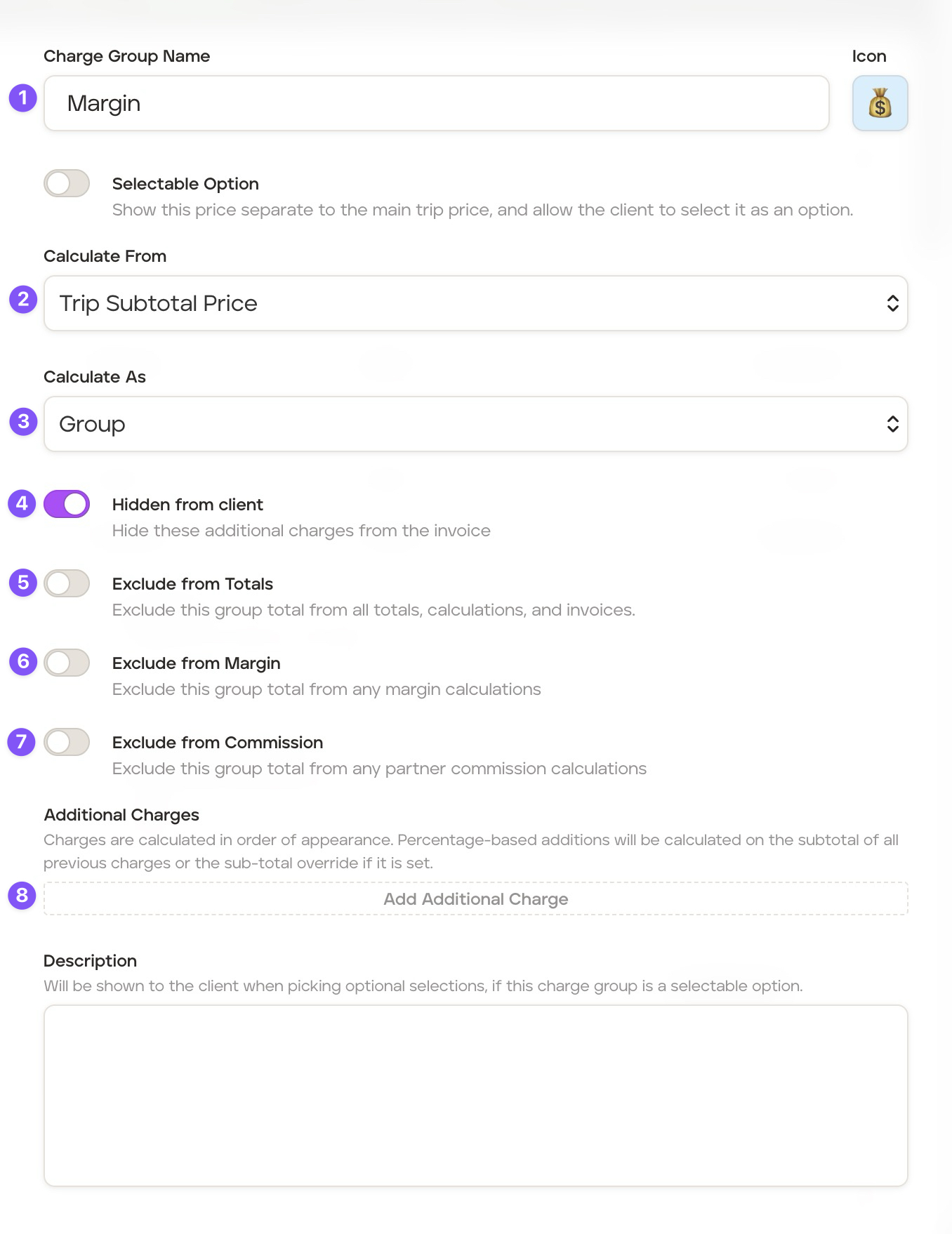Screen dimensions: 952x1234
Task: Click the step 5 numbered badge
Action: [23, 583]
